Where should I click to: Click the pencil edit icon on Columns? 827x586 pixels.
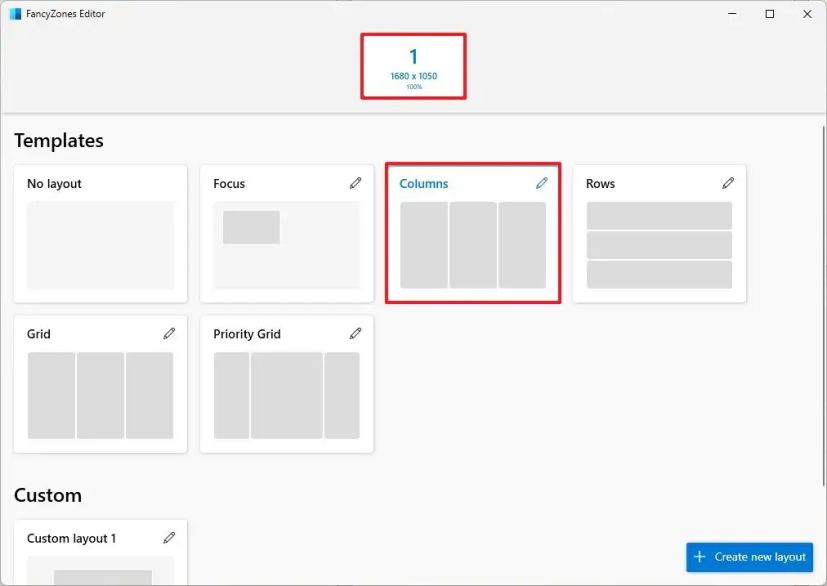pos(542,183)
